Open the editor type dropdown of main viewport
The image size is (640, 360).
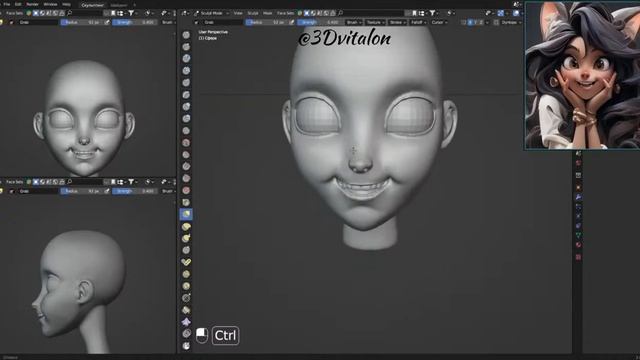tap(184, 13)
